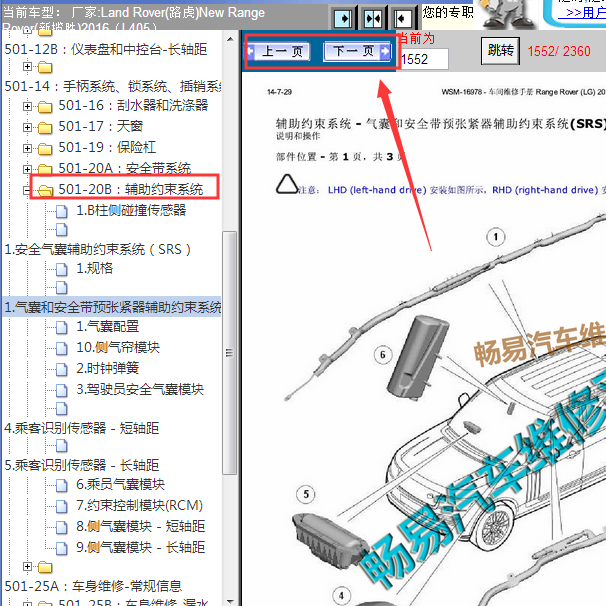606x606 pixels.
Task: Click document icon beside 9.侧气囊模块 - 长轴距
Action: 61,548
